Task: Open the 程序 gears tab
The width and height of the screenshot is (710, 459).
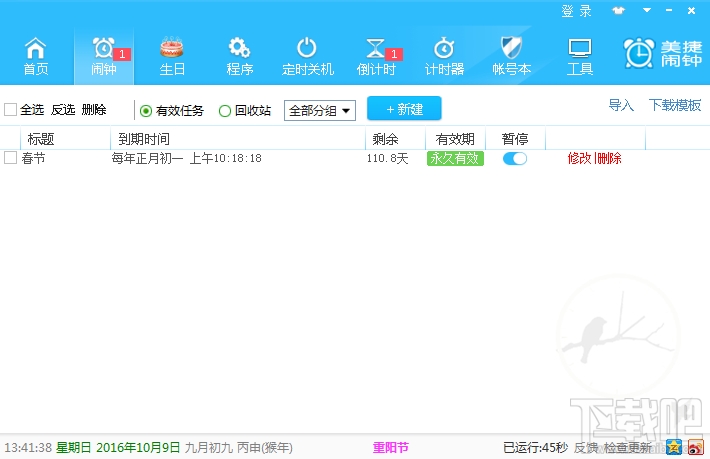Action: pos(240,56)
